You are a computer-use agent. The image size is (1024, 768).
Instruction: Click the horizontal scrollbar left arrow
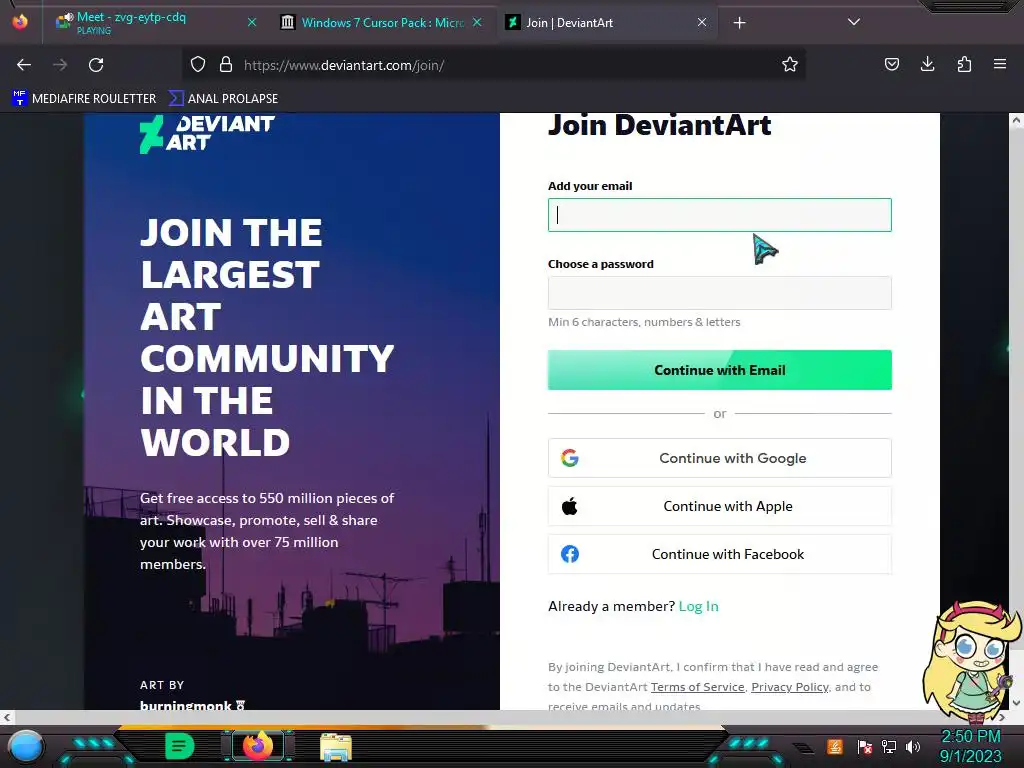(x=7, y=717)
